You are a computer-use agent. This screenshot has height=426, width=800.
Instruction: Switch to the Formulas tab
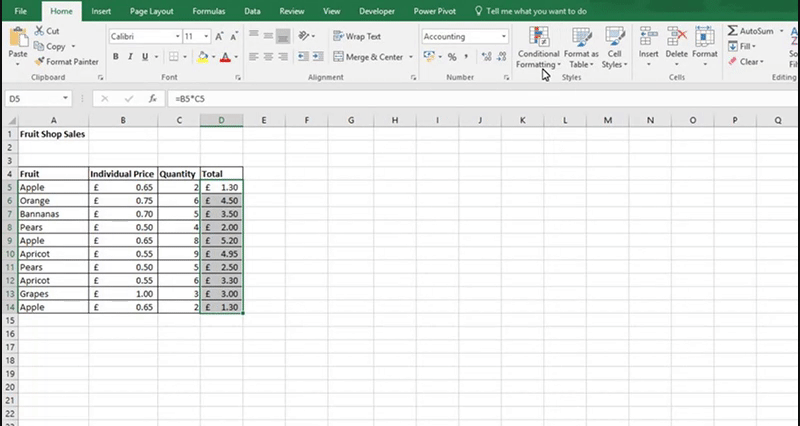(x=208, y=10)
